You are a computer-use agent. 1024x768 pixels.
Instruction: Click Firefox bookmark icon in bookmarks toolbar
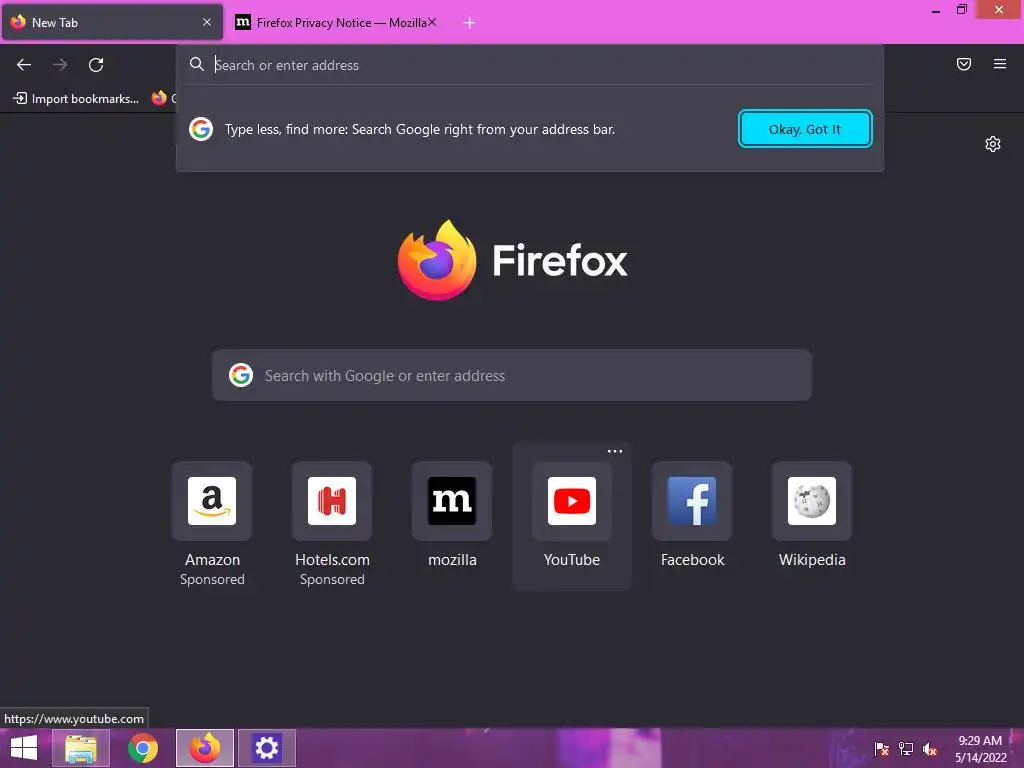pyautogui.click(x=159, y=99)
